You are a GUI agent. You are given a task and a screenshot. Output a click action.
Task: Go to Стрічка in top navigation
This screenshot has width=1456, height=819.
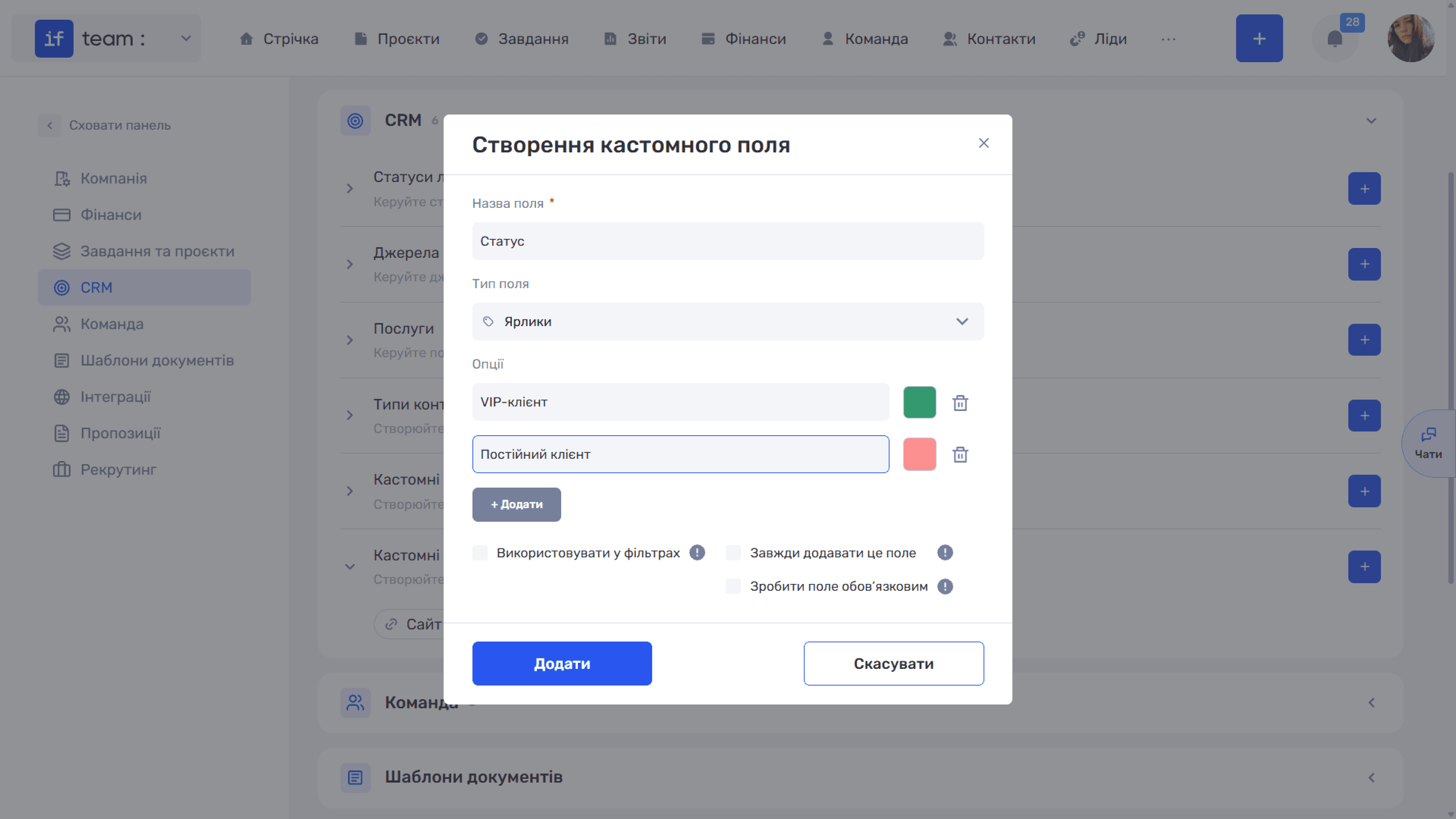pos(279,39)
